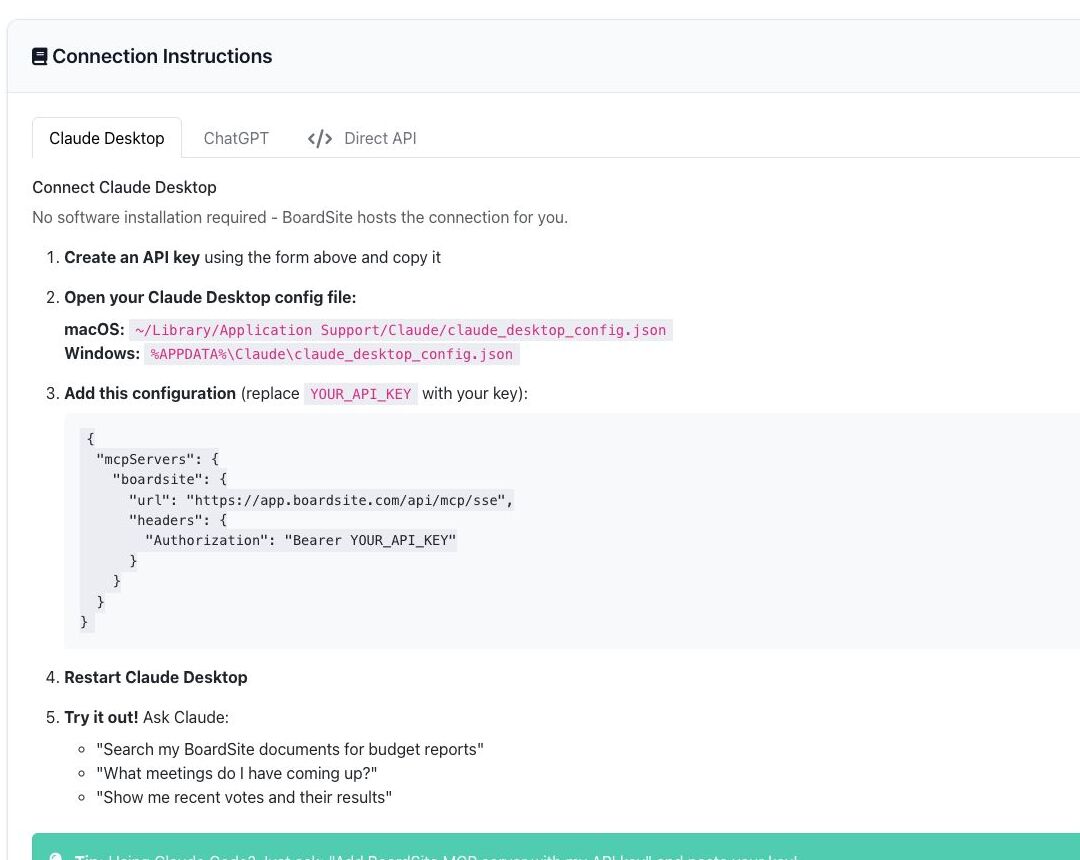Click the lightbulb icon in the green tip banner
The image size is (1080, 860).
pos(56,857)
